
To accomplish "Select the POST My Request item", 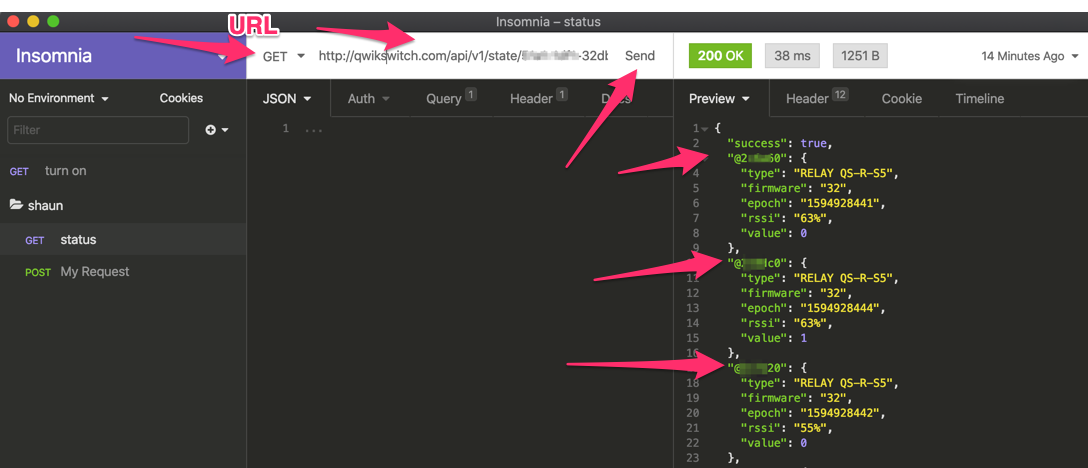I will [x=123, y=272].
